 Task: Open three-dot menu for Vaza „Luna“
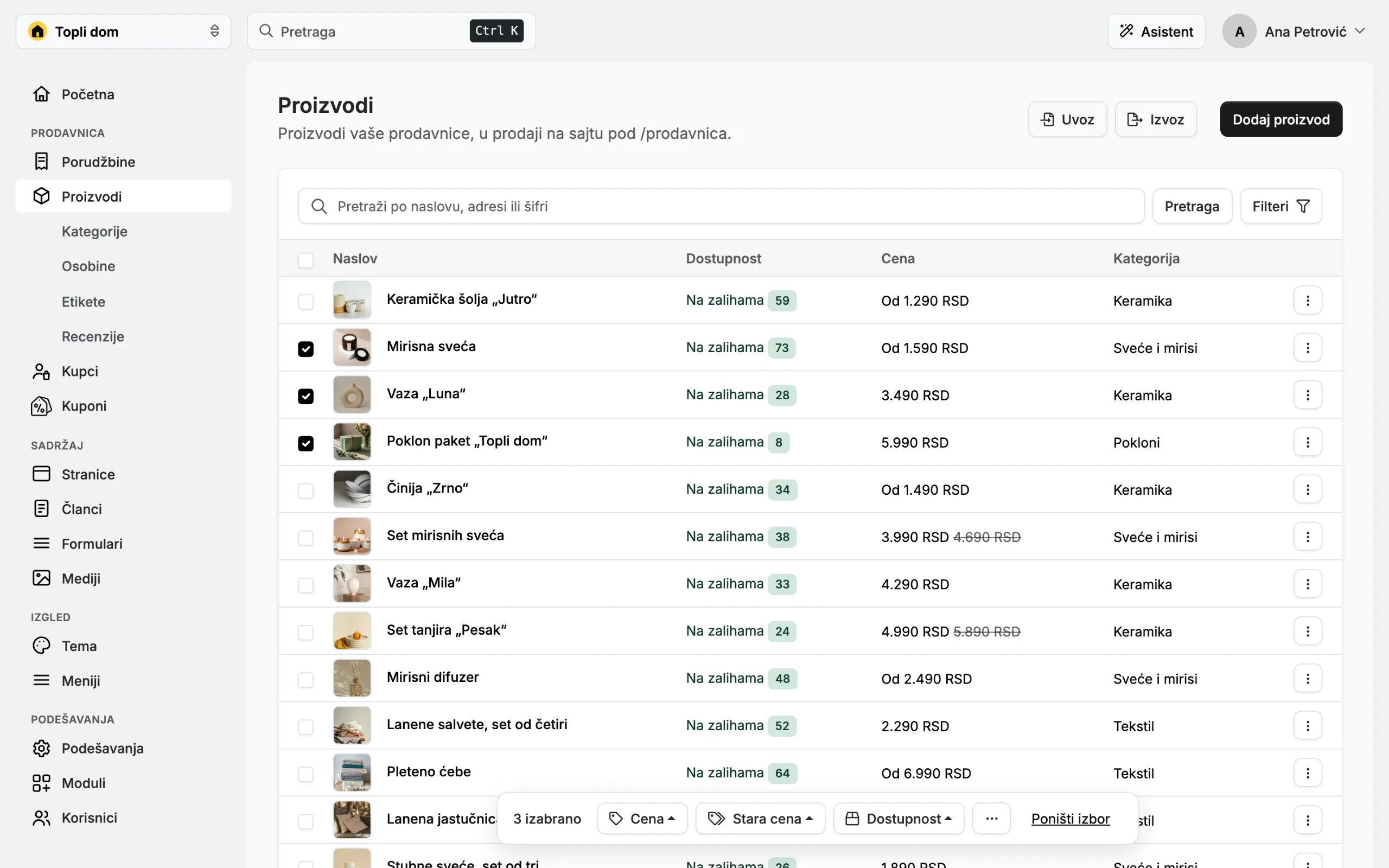pos(1308,395)
